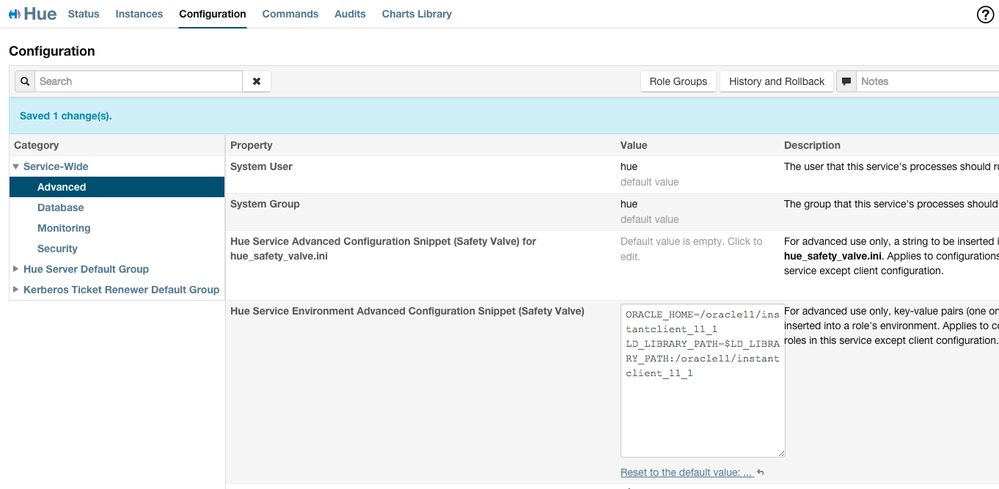
Task: Expand Kerberos Ticket Renewer Default Group
Action: pyautogui.click(x=16, y=290)
